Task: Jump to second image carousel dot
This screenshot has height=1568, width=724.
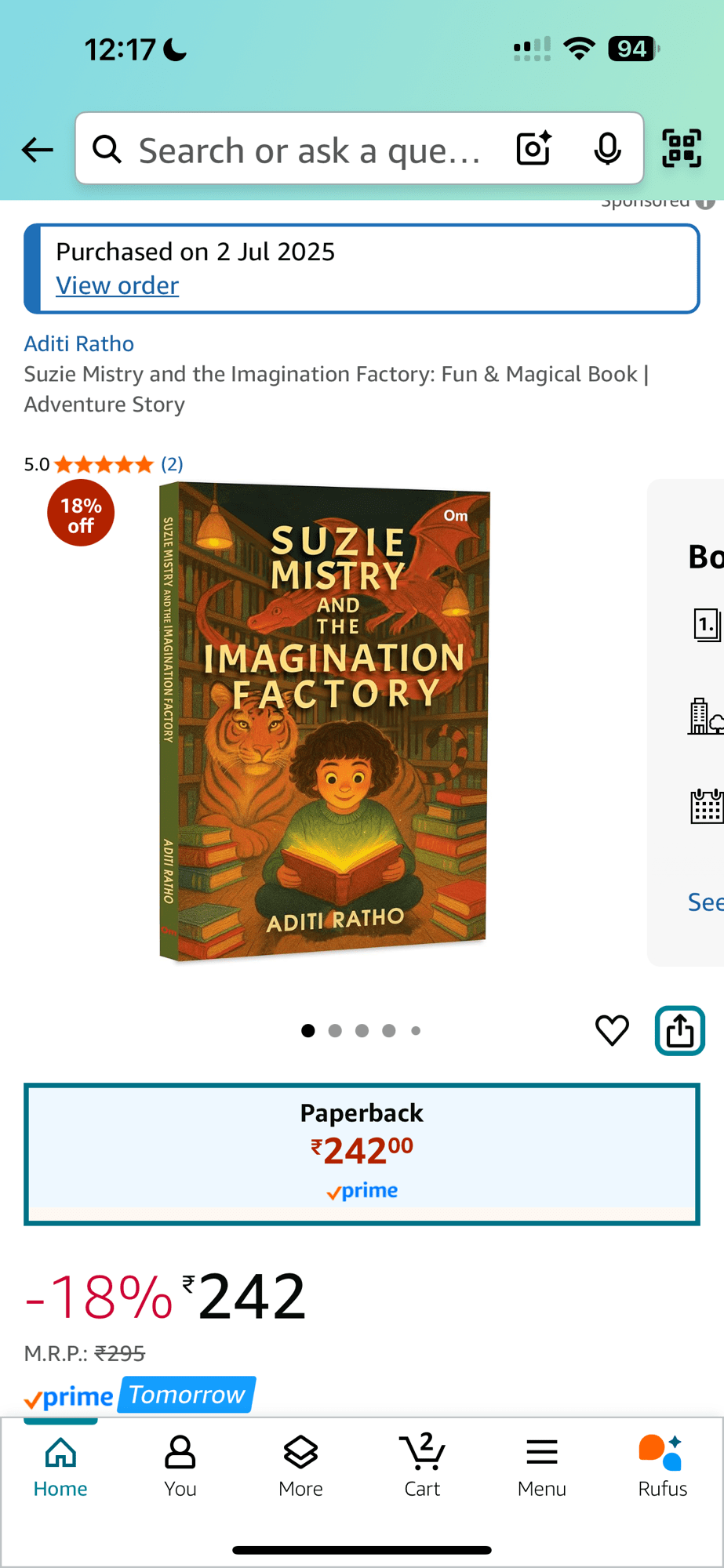Action: click(x=335, y=1031)
